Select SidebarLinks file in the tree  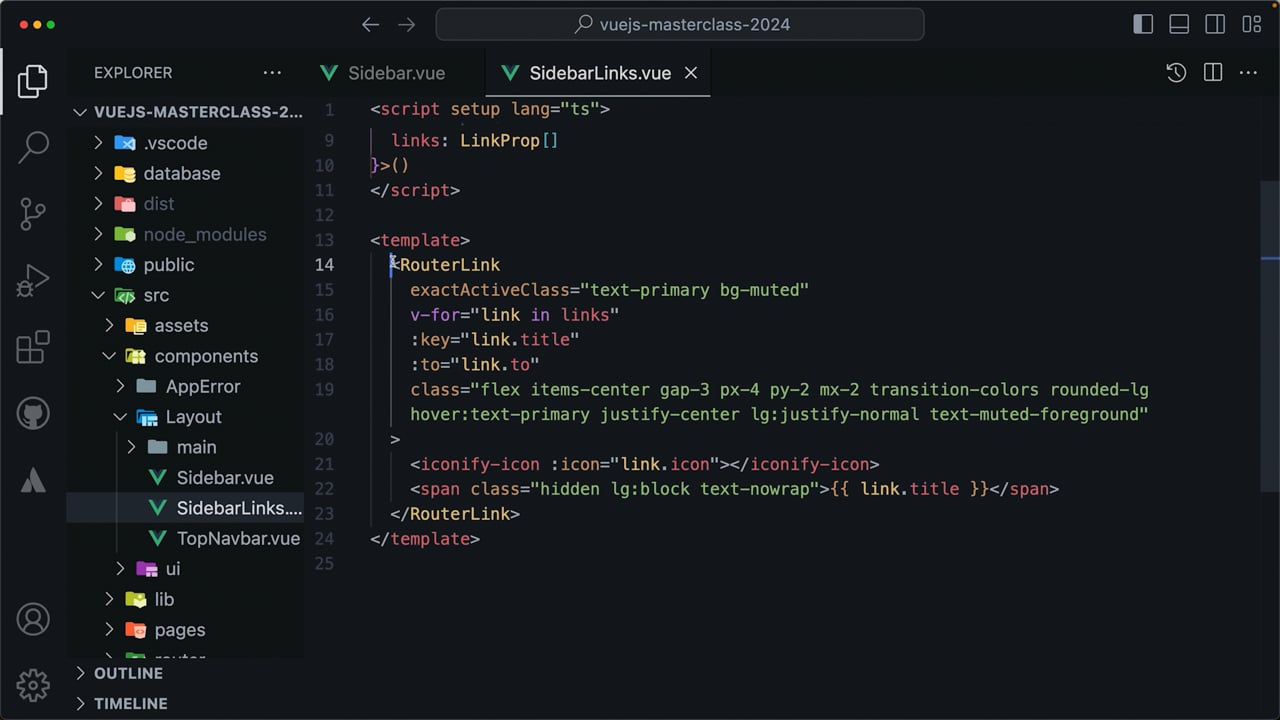pyautogui.click(x=185, y=508)
